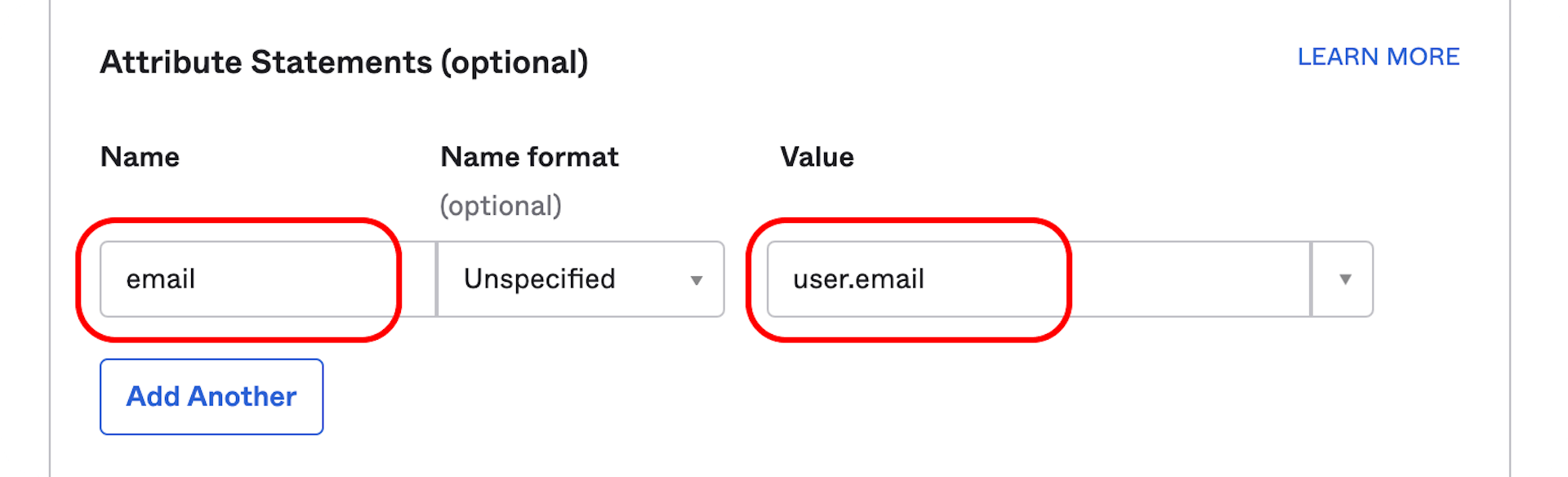
Task: Click Unspecified text in format dropdown
Action: [x=538, y=279]
